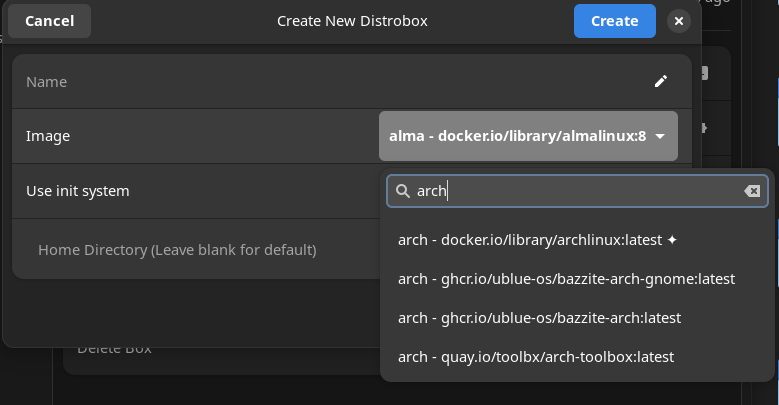This screenshot has height=405, width=779.
Task: Clear the image search text with the backspace icon
Action: (752, 191)
